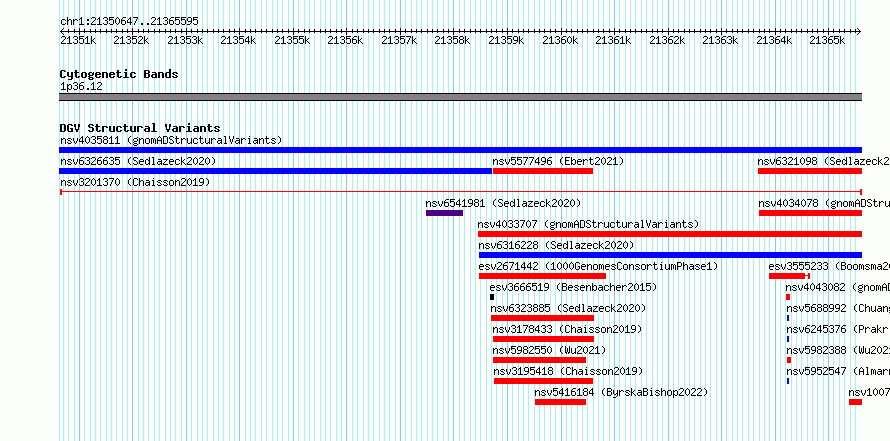Click the 21356k ruler position
Viewport: 890px width, 441px height.
click(x=345, y=40)
